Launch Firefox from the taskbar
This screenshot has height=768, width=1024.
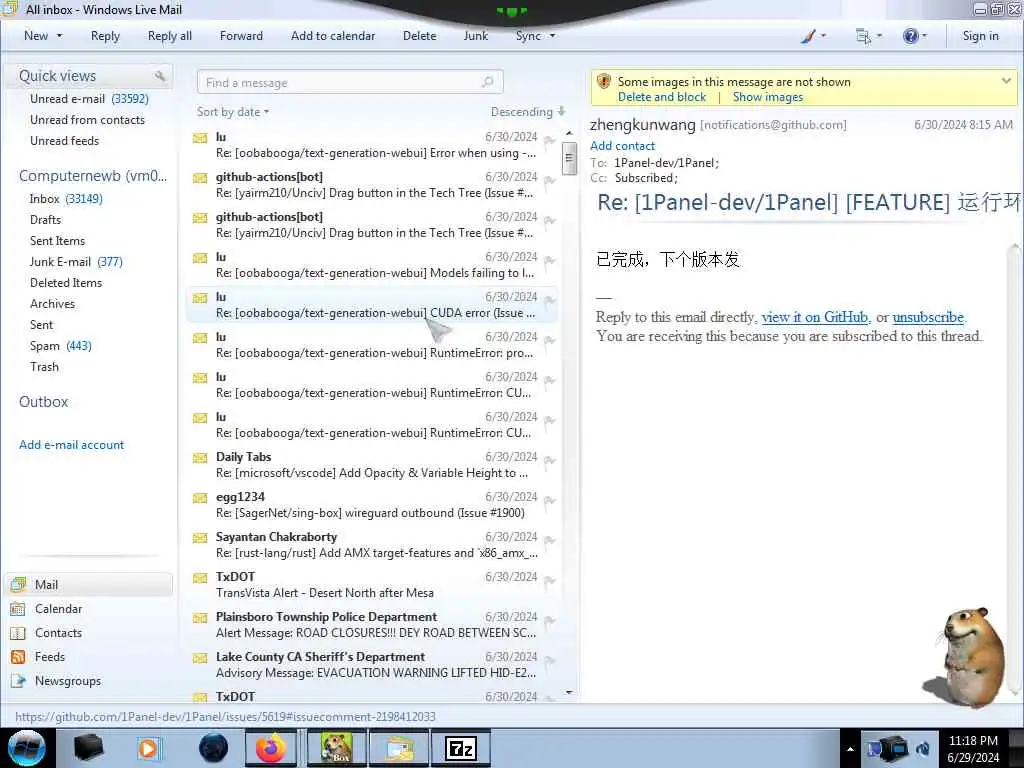[271, 748]
